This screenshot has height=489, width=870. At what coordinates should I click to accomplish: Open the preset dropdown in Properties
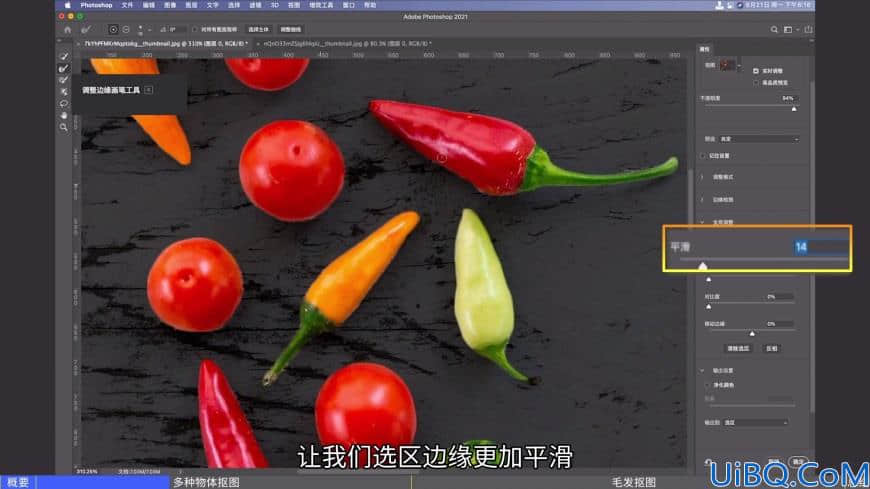759,139
